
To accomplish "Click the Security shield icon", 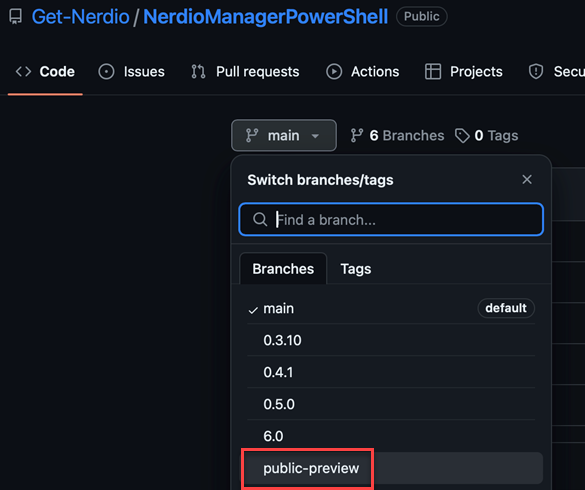I will click(x=536, y=72).
